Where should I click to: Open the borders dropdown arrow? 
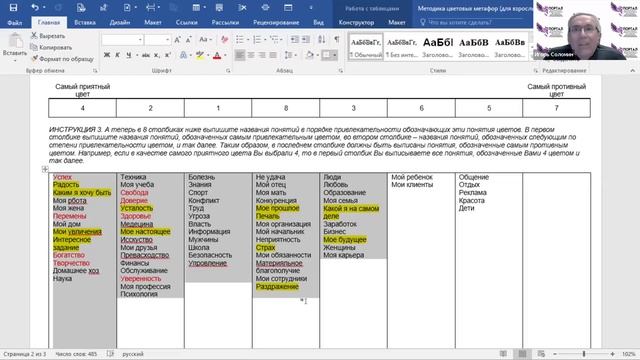(334, 55)
